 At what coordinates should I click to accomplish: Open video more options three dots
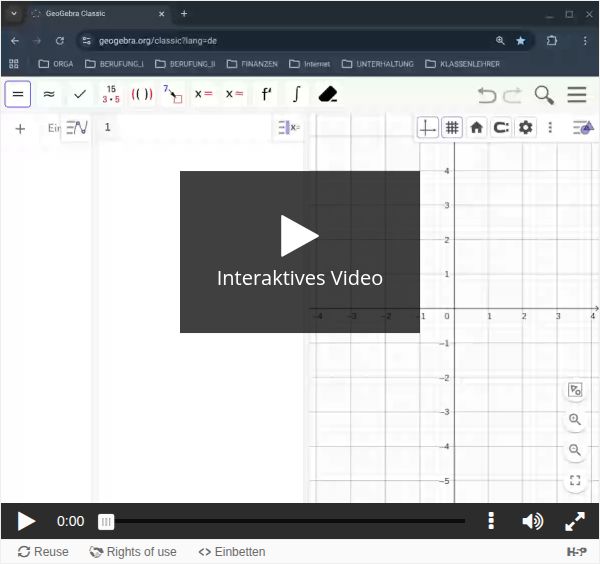point(491,521)
